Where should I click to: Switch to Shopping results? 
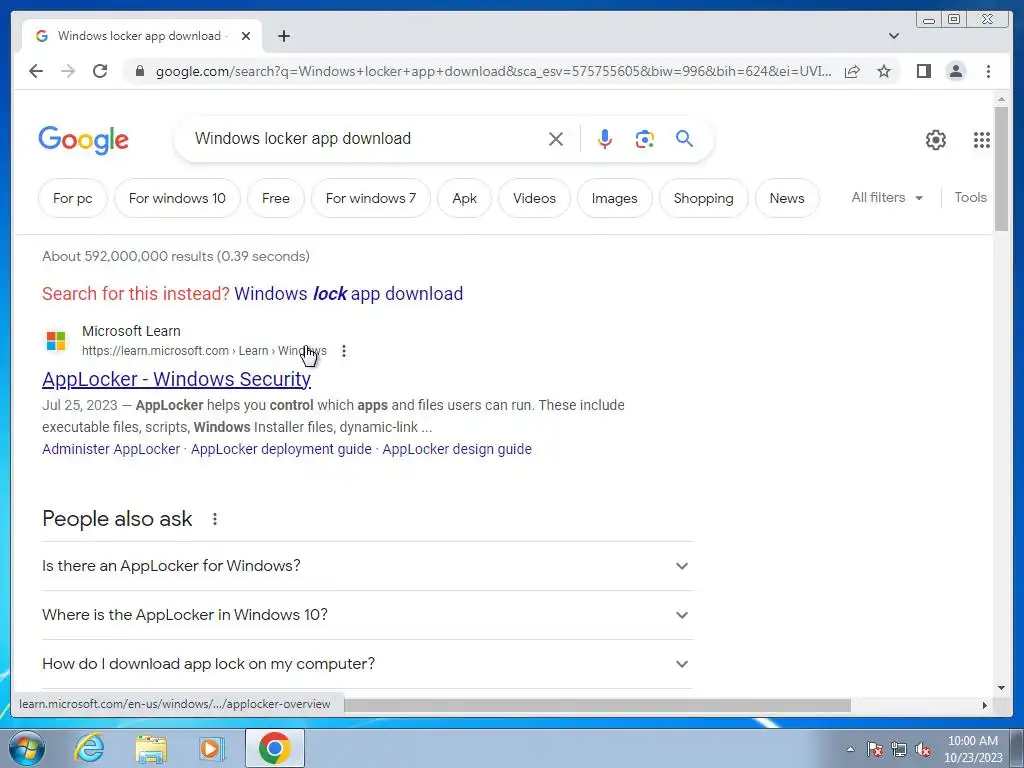click(703, 198)
